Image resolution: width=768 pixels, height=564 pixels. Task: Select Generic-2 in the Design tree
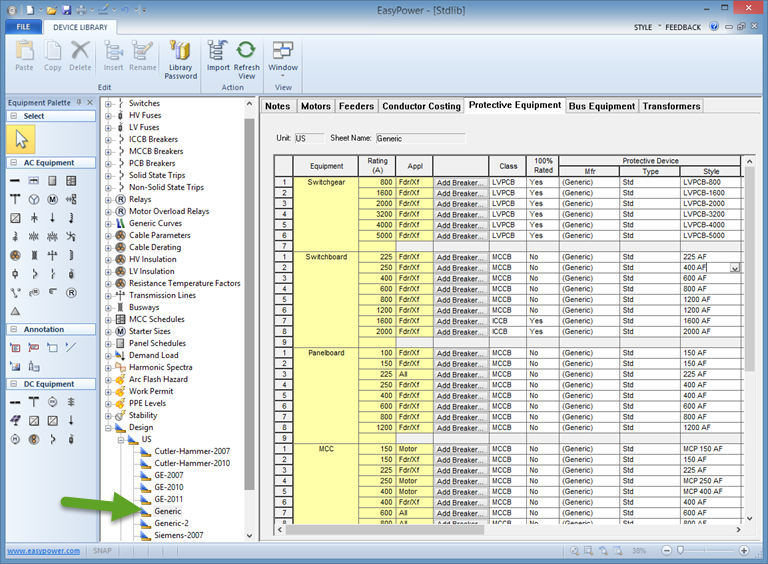click(171, 523)
